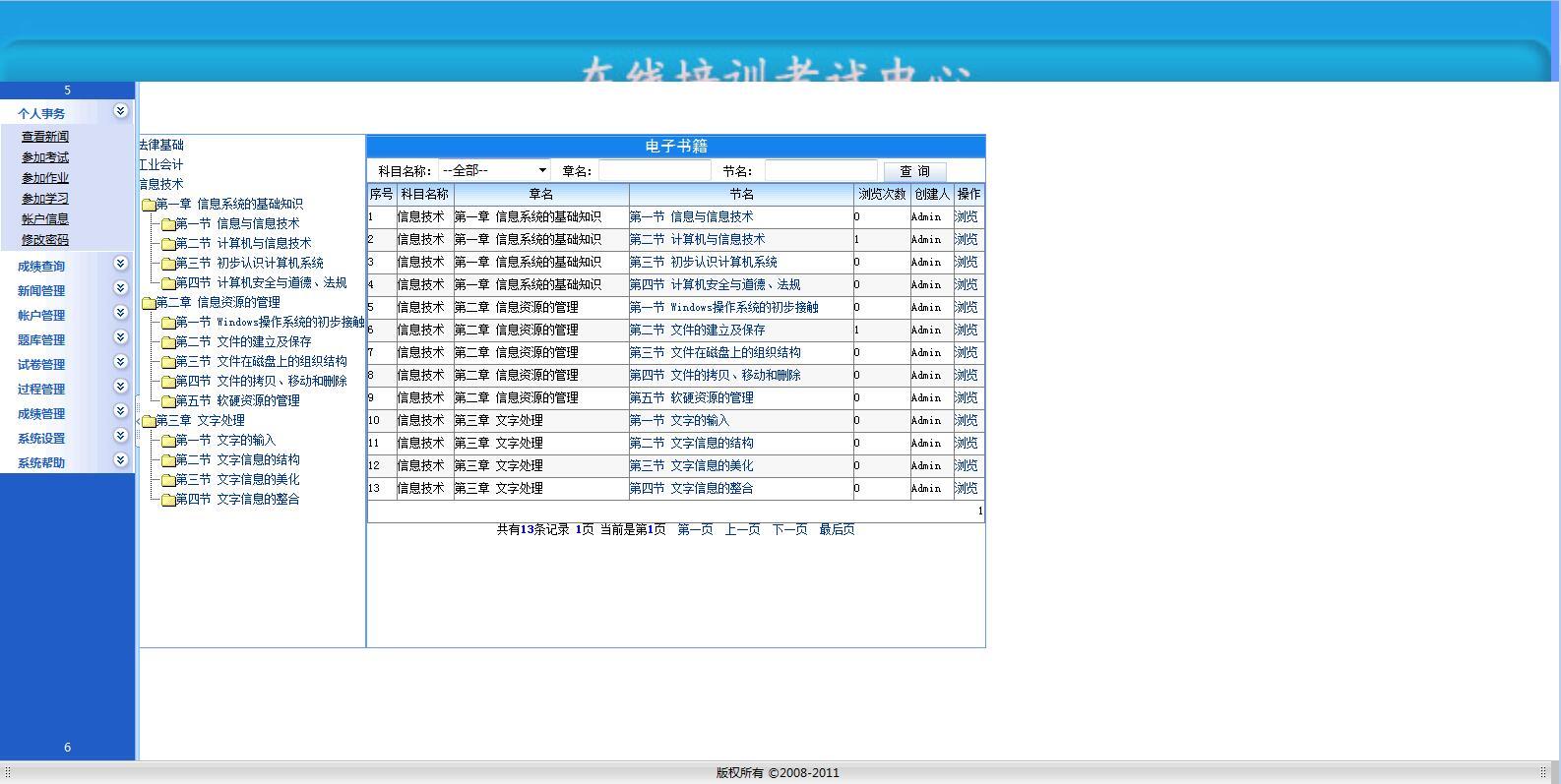
Task: Open the 参加考试 menu link
Action: 45,157
